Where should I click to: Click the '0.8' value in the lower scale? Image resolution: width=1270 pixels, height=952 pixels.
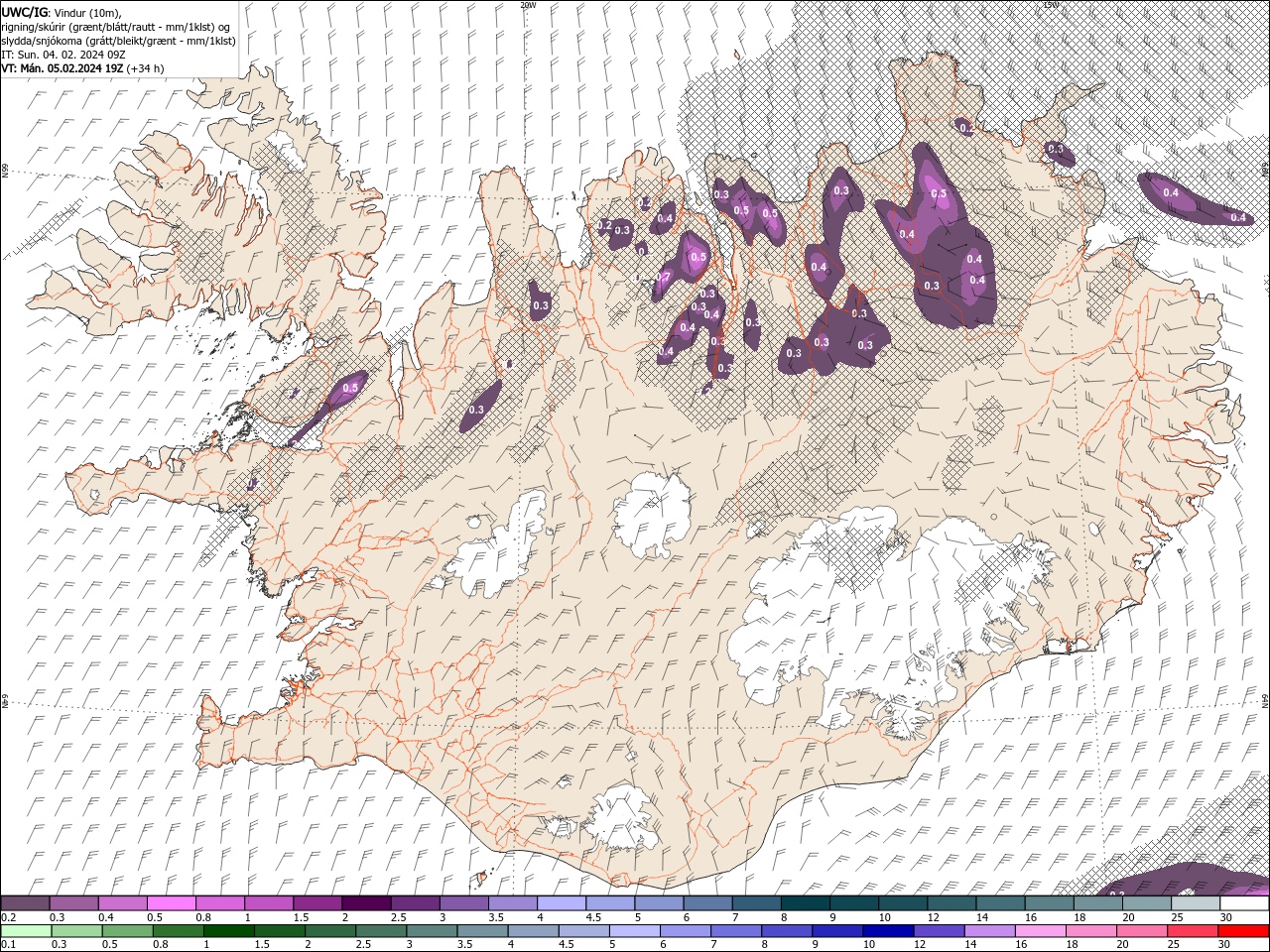[x=161, y=944]
